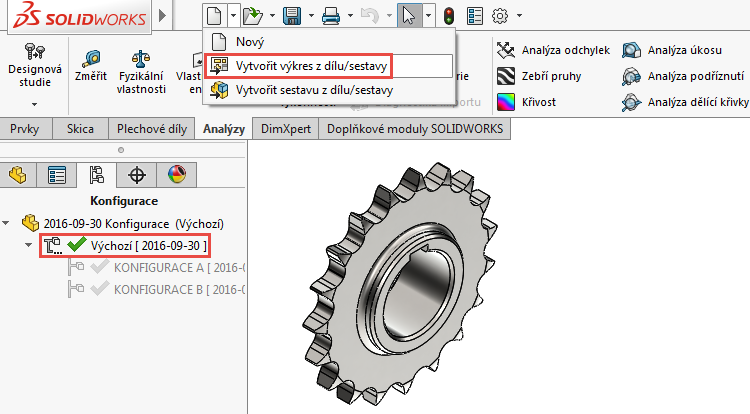Screen dimensions: 750x414
Task: Open Fyzikální vlastnosti tool
Action: tap(141, 72)
